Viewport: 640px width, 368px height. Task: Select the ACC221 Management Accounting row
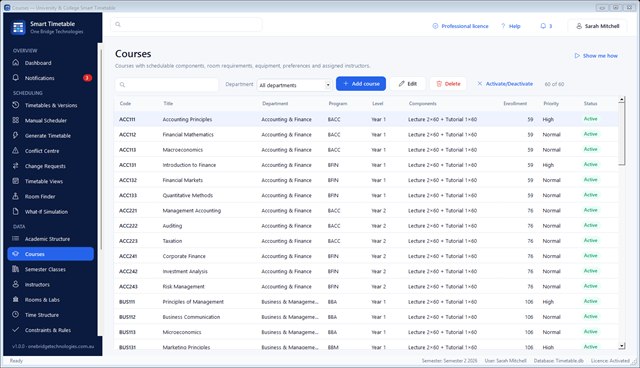(x=366, y=211)
